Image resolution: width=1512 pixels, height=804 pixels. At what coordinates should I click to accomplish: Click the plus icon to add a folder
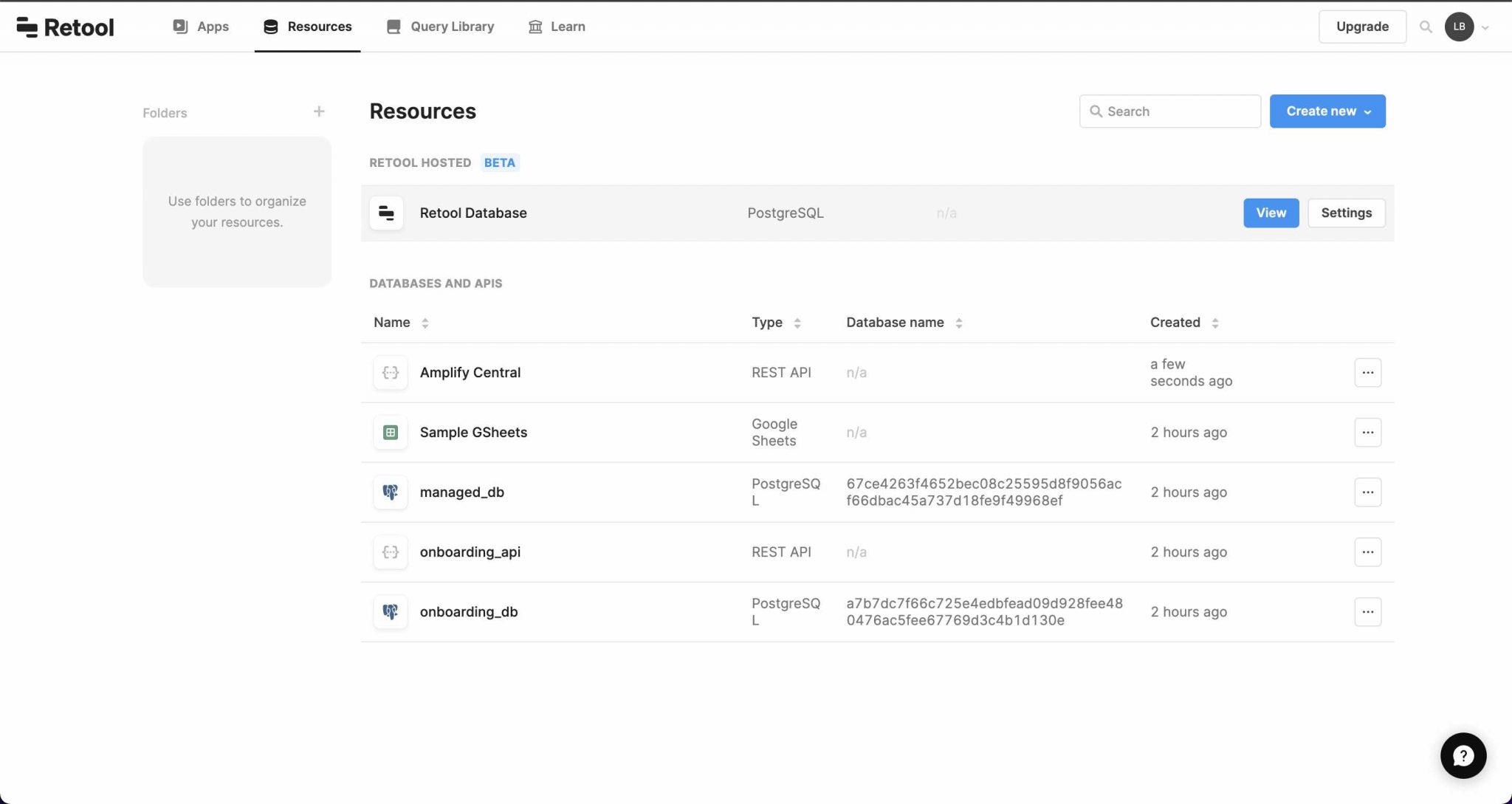click(x=318, y=111)
